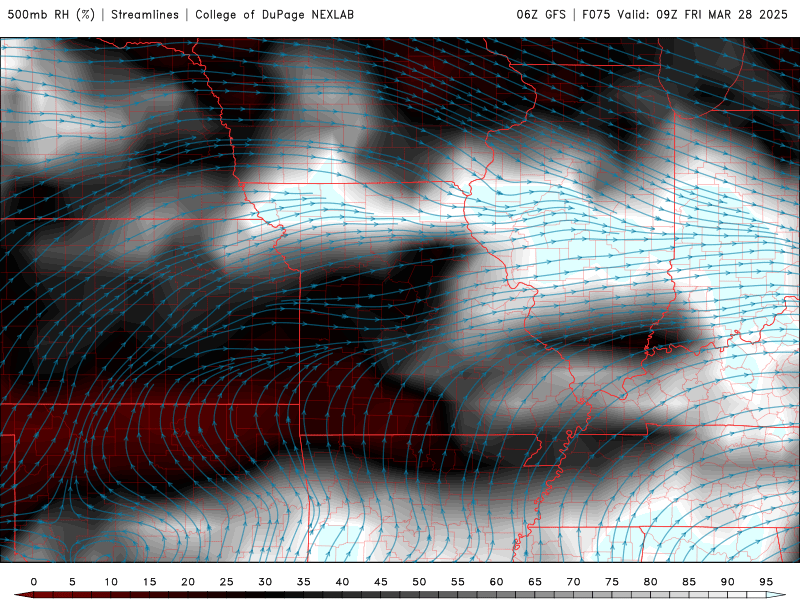Select the 20 label on the color scale
Image resolution: width=800 pixels, height=600 pixels.
pos(188,582)
